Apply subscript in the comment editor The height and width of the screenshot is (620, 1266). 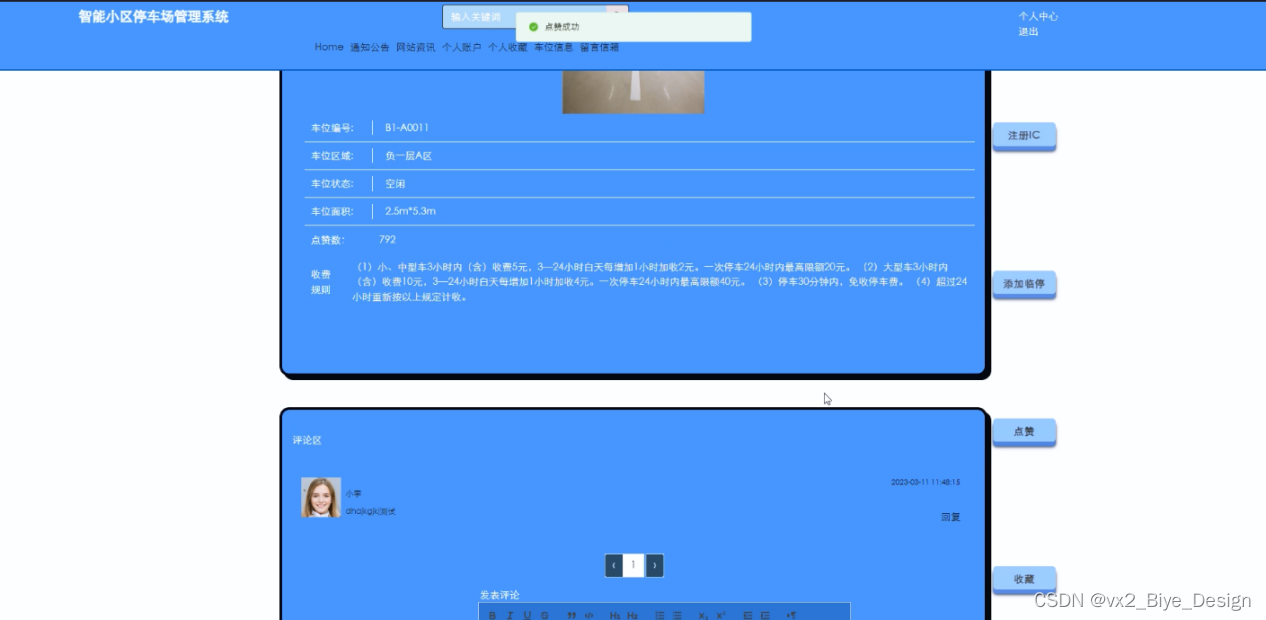(x=703, y=615)
